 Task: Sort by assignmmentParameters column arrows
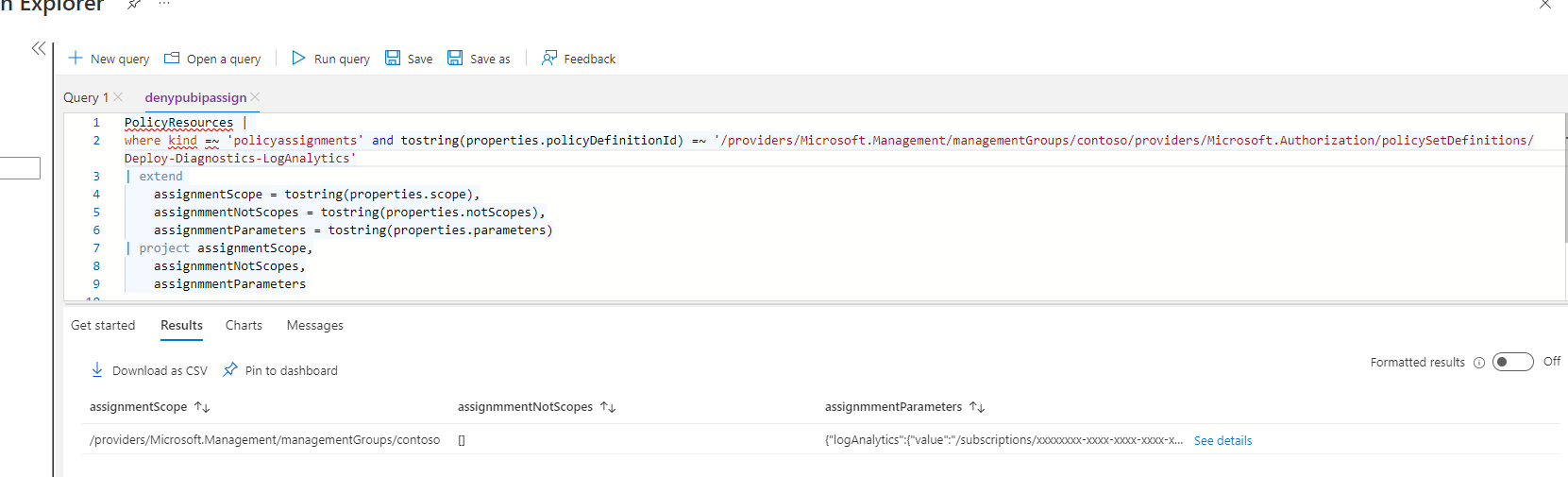point(977,407)
